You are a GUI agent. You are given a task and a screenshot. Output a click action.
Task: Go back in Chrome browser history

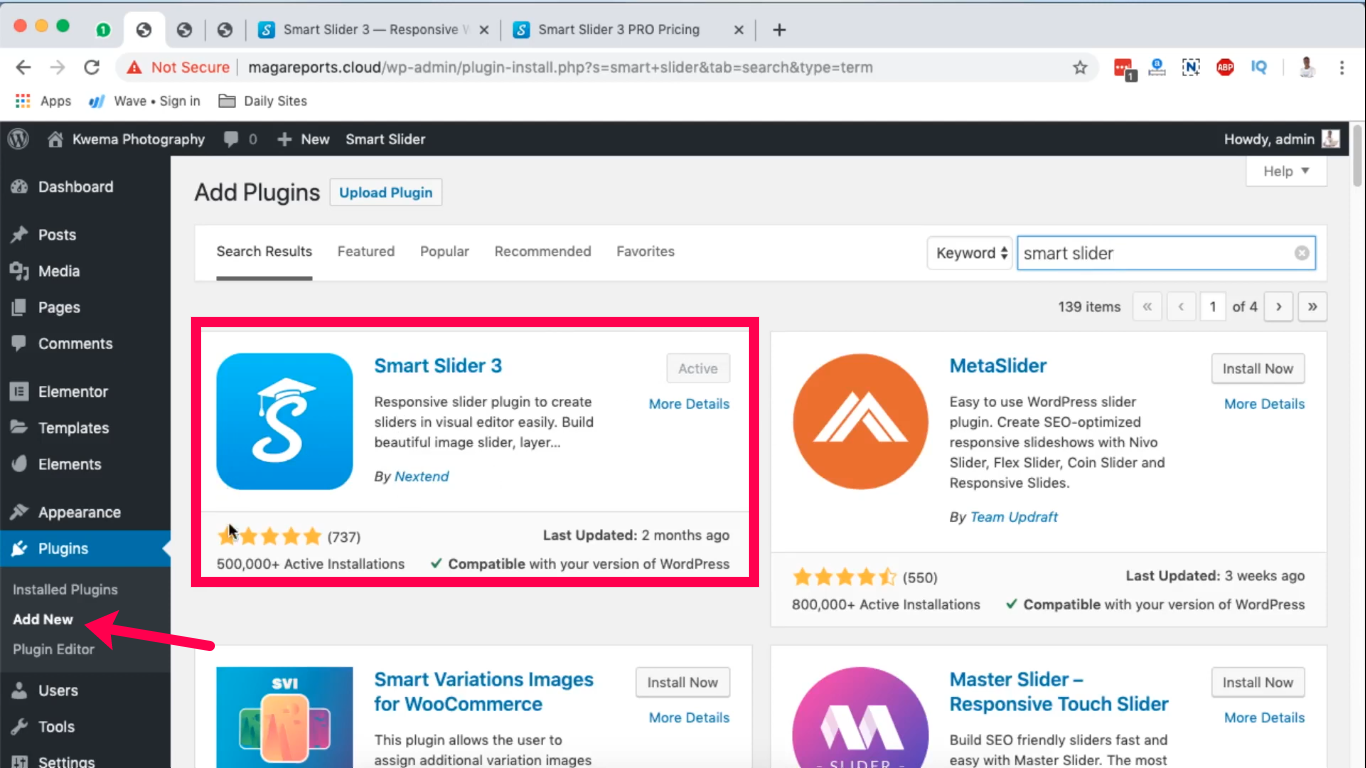(23, 67)
